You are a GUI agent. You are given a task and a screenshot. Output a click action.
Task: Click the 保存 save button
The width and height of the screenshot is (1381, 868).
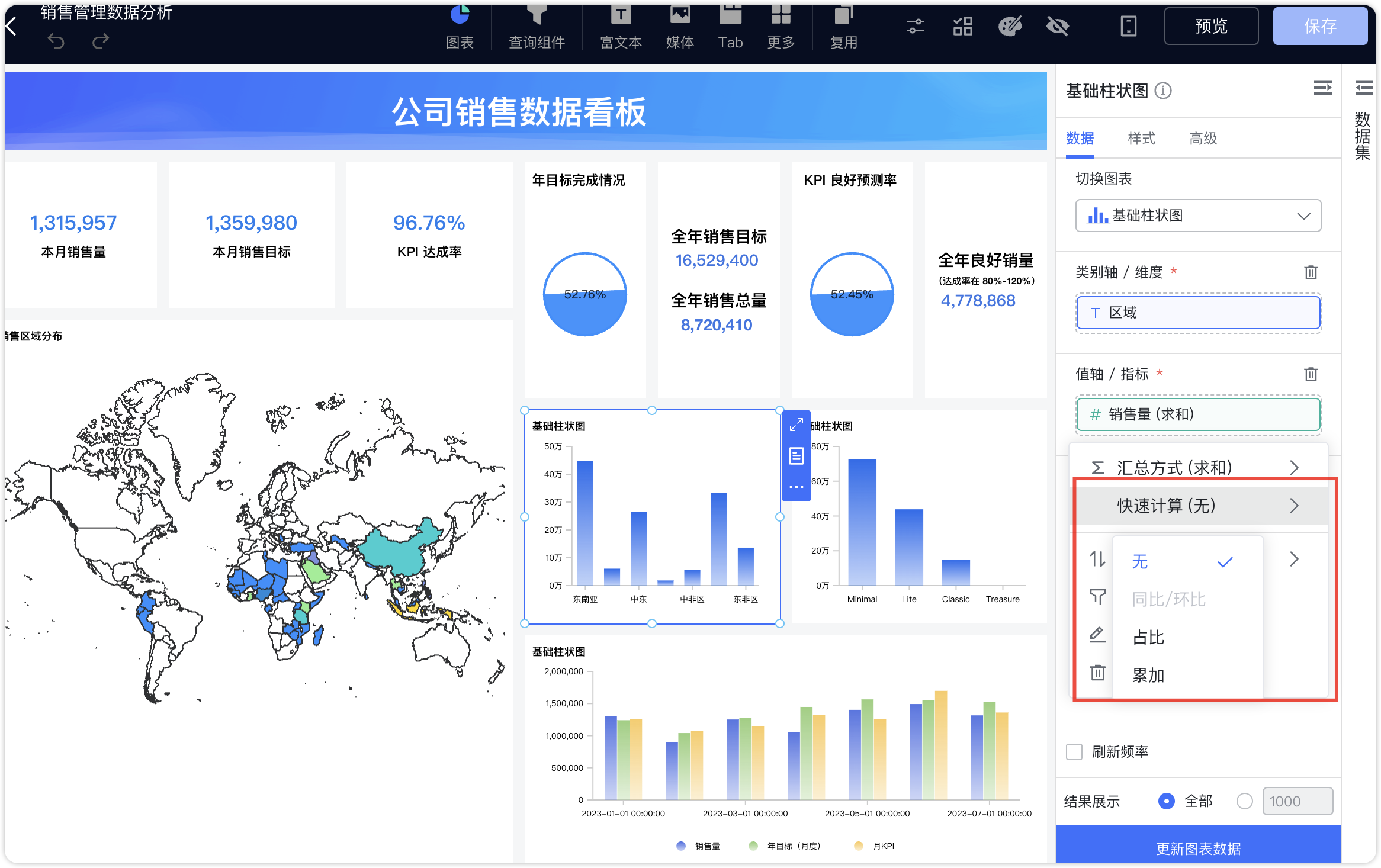(1320, 26)
